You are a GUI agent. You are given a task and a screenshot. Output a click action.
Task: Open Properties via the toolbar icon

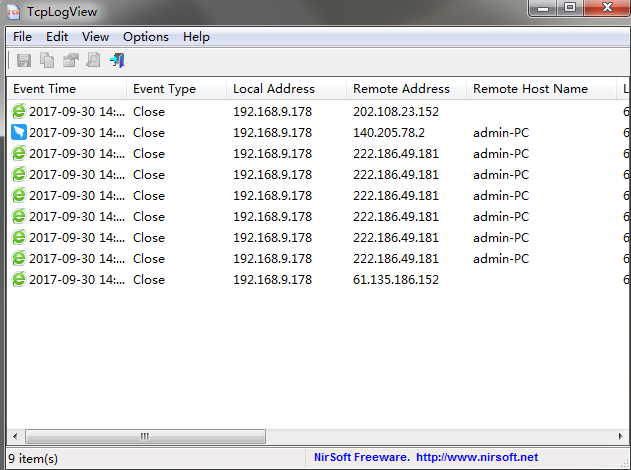(70, 60)
